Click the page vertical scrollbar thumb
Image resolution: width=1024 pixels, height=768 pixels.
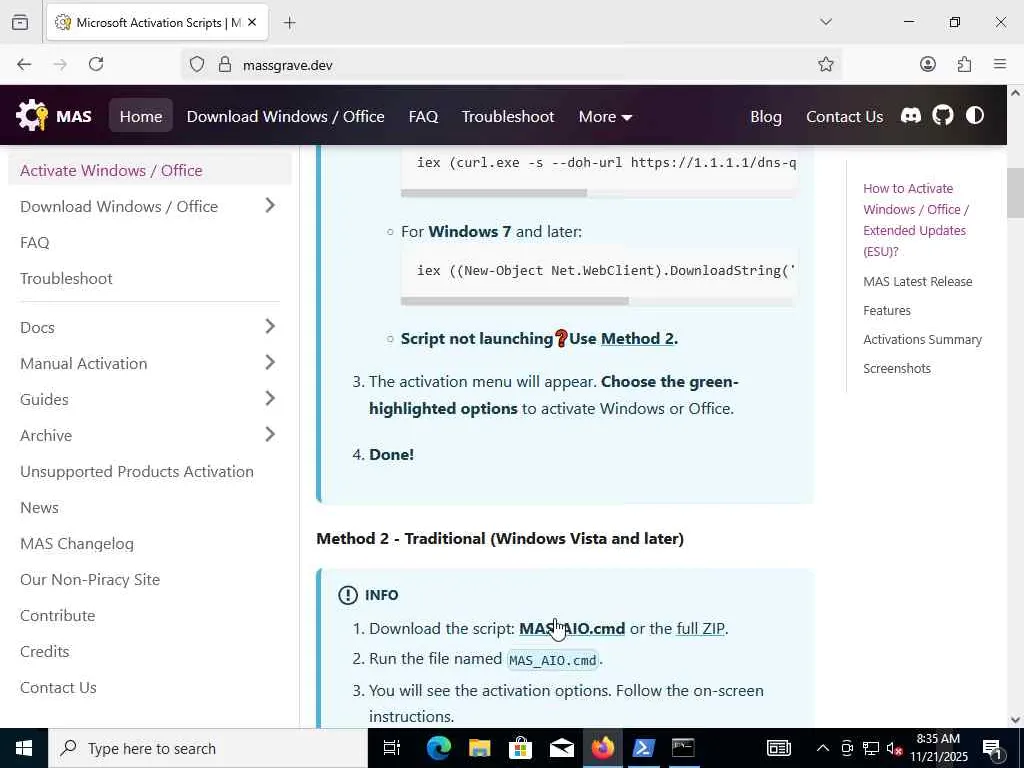[x=1015, y=193]
